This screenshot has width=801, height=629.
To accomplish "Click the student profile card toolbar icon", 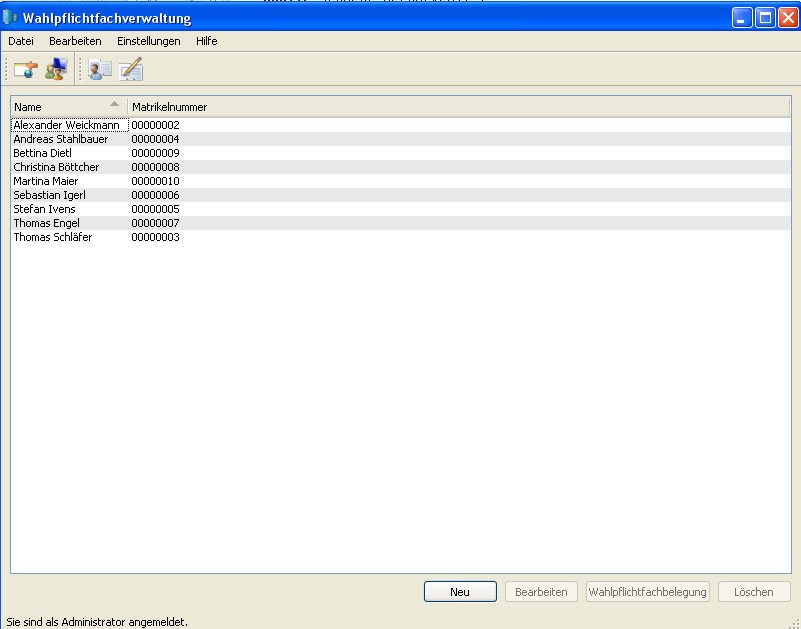I will 100,70.
